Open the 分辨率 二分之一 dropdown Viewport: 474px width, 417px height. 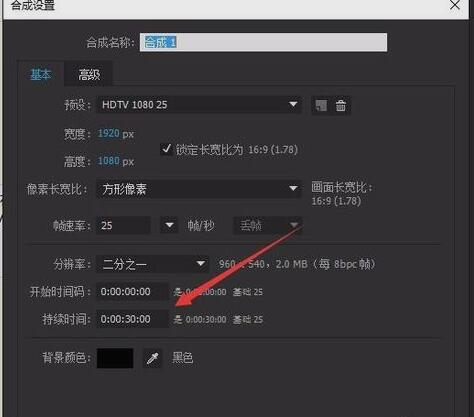tap(153, 264)
